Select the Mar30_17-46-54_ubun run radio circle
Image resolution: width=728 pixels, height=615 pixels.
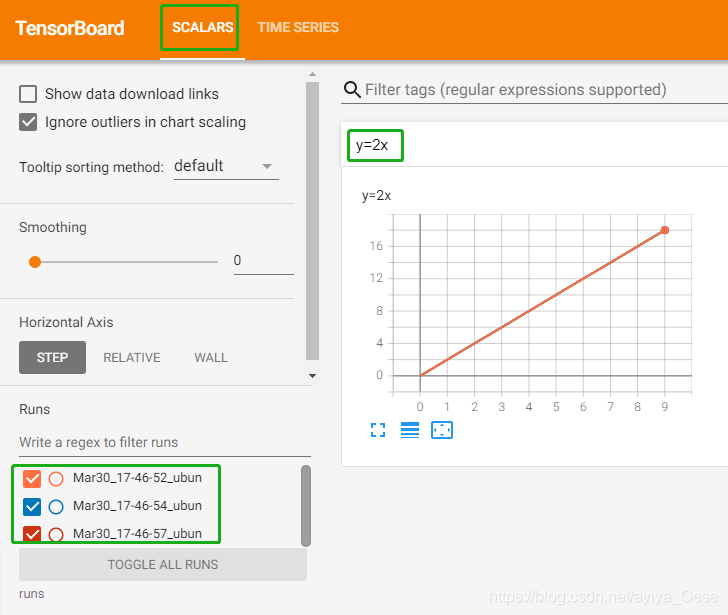click(x=56, y=507)
